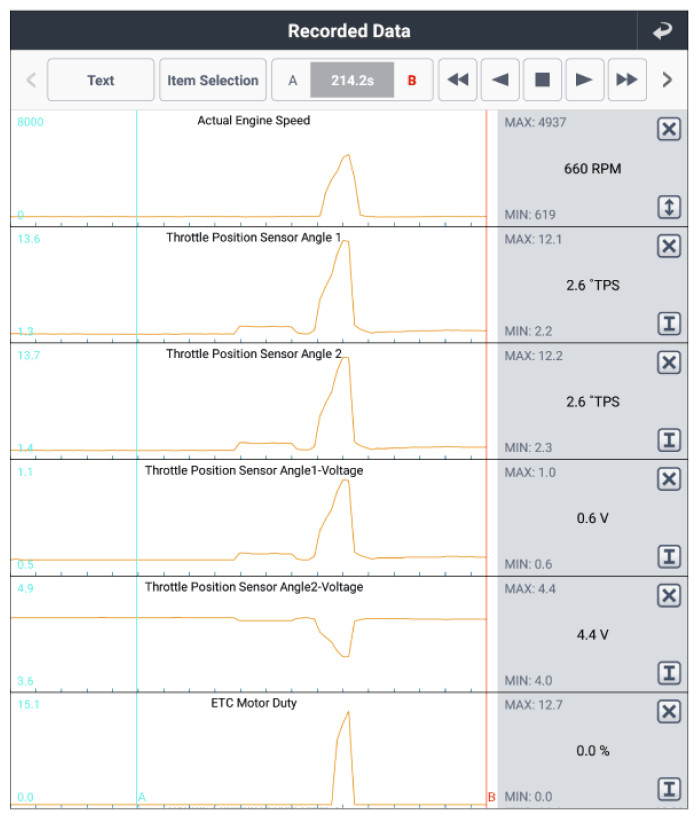The width and height of the screenshot is (698, 819).
Task: Click MAX: 12.2 reading
Action: pos(533,356)
